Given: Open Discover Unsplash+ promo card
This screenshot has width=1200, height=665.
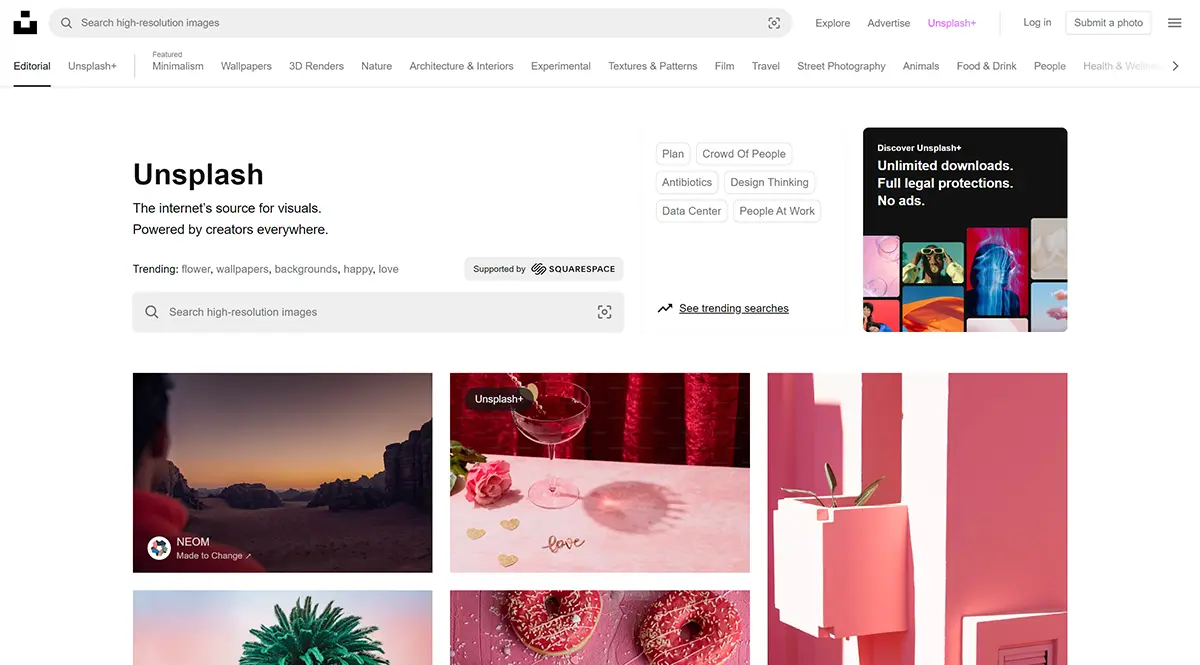Looking at the screenshot, I should pyautogui.click(x=965, y=230).
